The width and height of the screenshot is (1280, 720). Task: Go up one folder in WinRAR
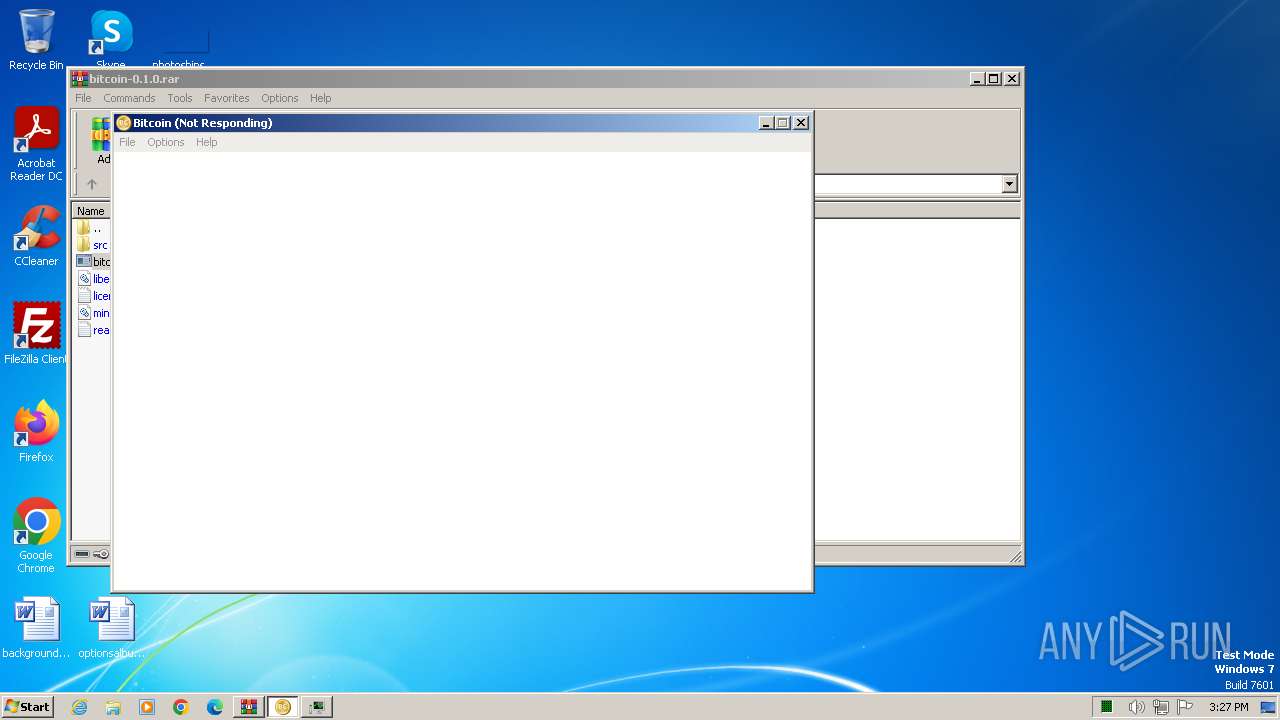tap(92, 184)
